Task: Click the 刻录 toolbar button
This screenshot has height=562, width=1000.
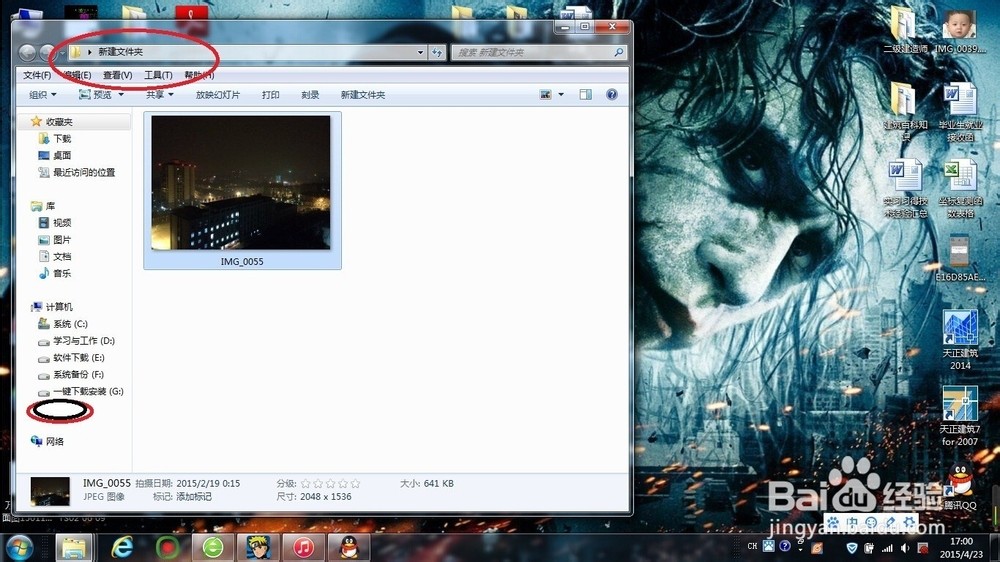Action: 310,94
